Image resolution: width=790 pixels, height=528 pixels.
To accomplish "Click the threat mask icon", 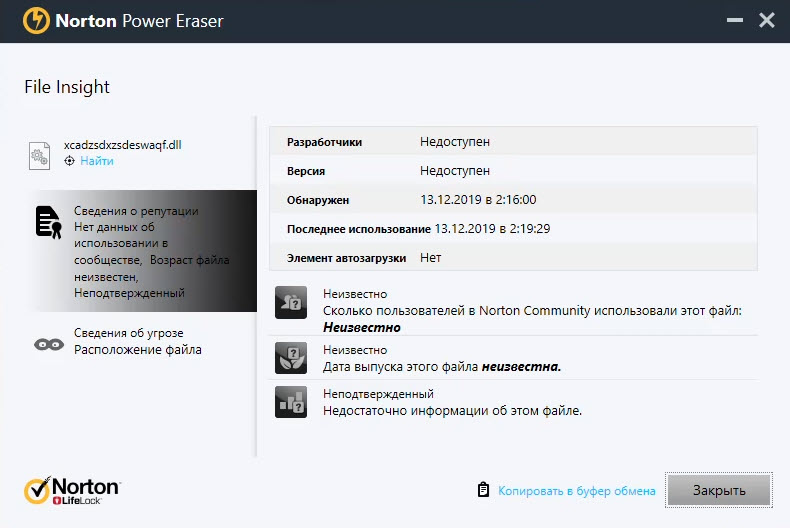I will tap(49, 345).
